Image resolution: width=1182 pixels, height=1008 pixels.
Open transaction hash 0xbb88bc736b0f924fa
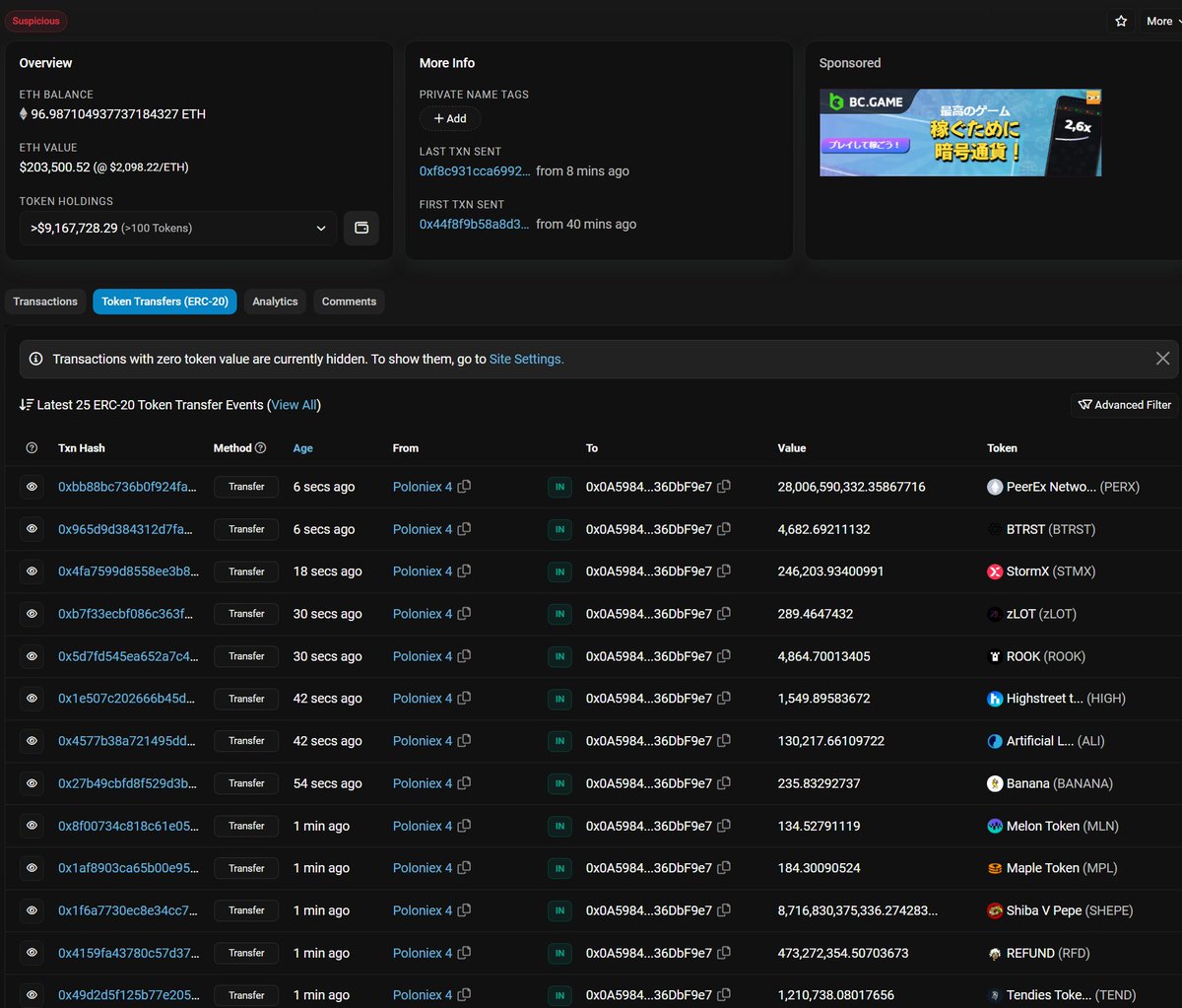point(128,487)
